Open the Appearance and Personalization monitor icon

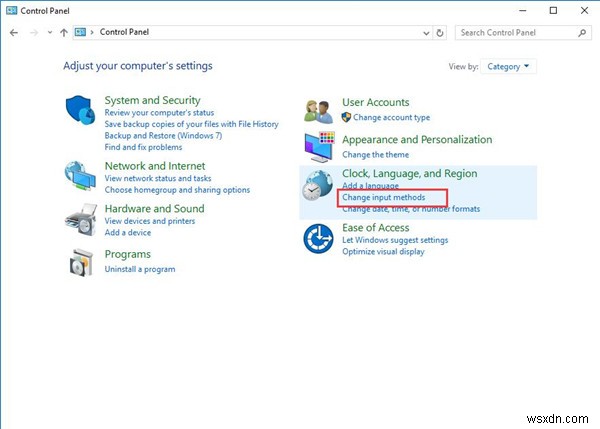click(320, 147)
